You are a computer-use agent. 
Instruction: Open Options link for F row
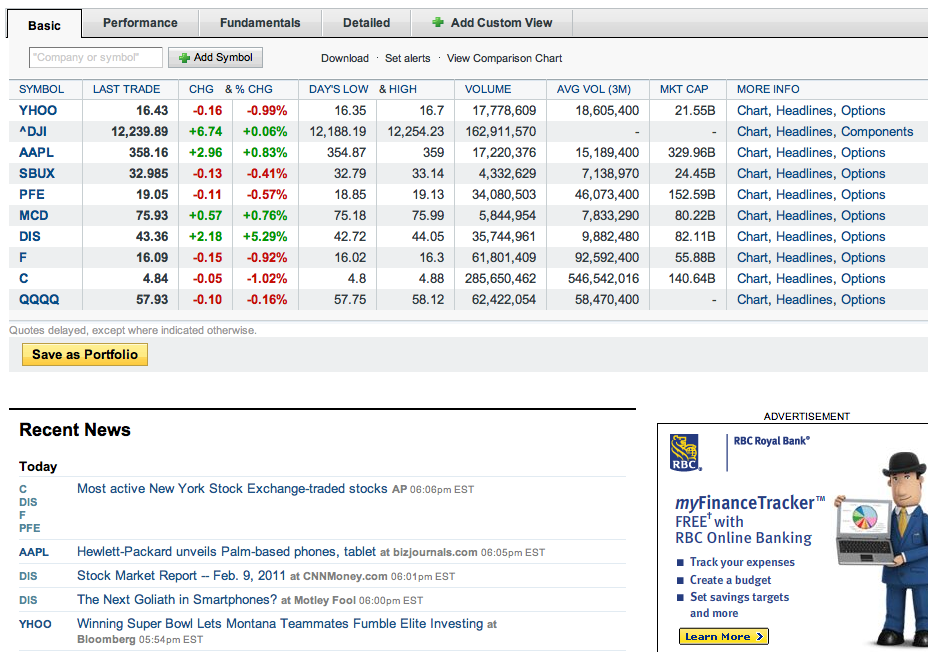863,257
